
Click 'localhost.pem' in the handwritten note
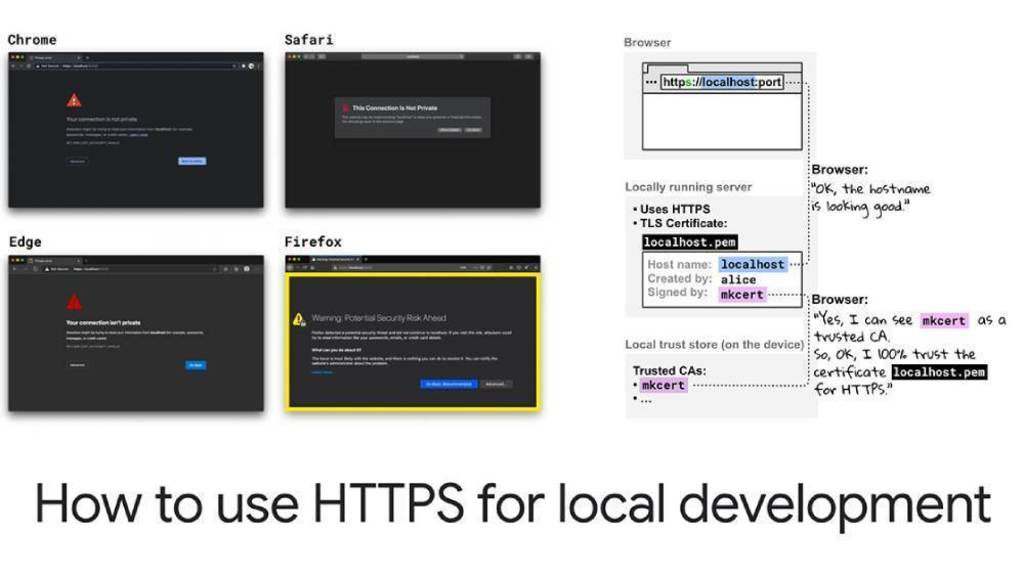(x=939, y=372)
